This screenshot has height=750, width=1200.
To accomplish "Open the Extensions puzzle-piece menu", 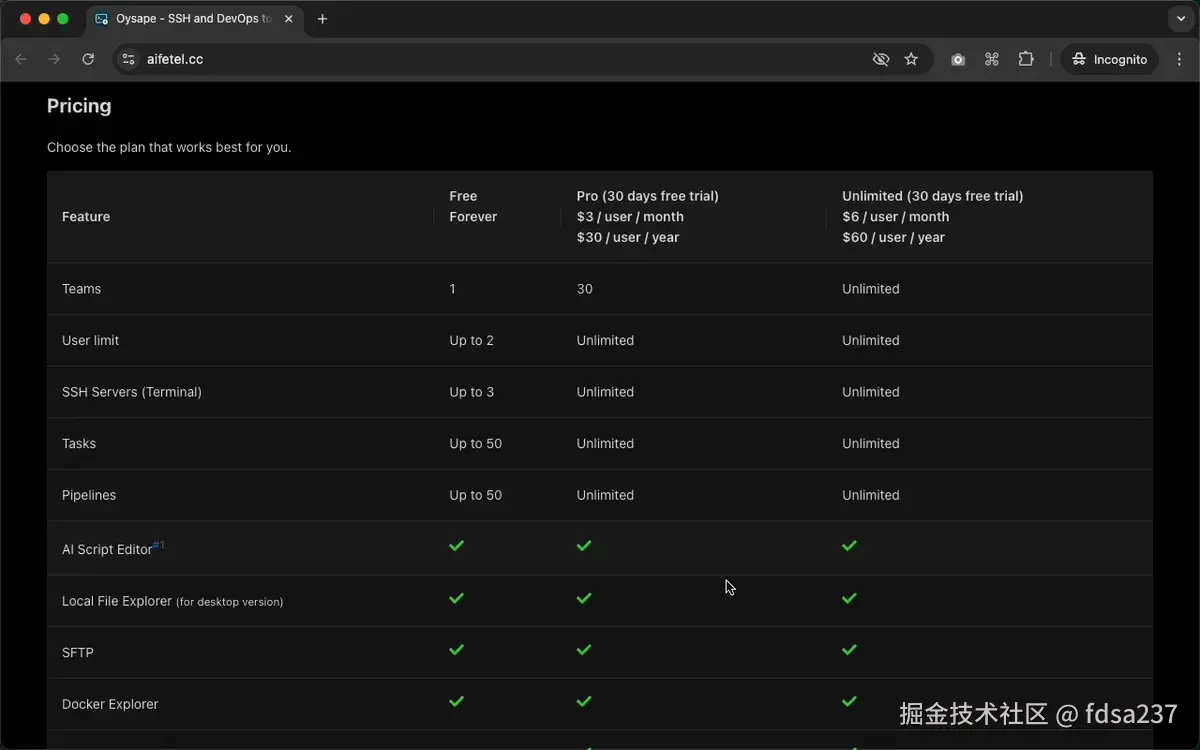I will coord(1026,60).
